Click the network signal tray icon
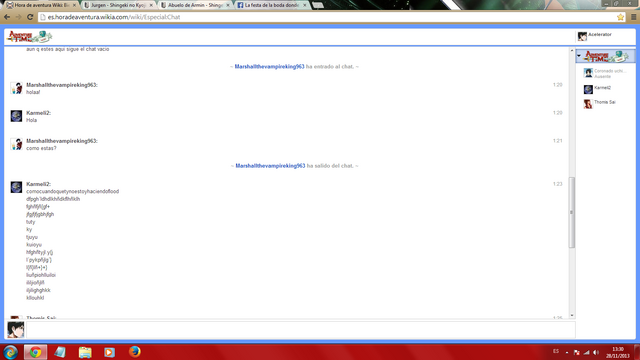This screenshot has width=640, height=360. point(587,352)
